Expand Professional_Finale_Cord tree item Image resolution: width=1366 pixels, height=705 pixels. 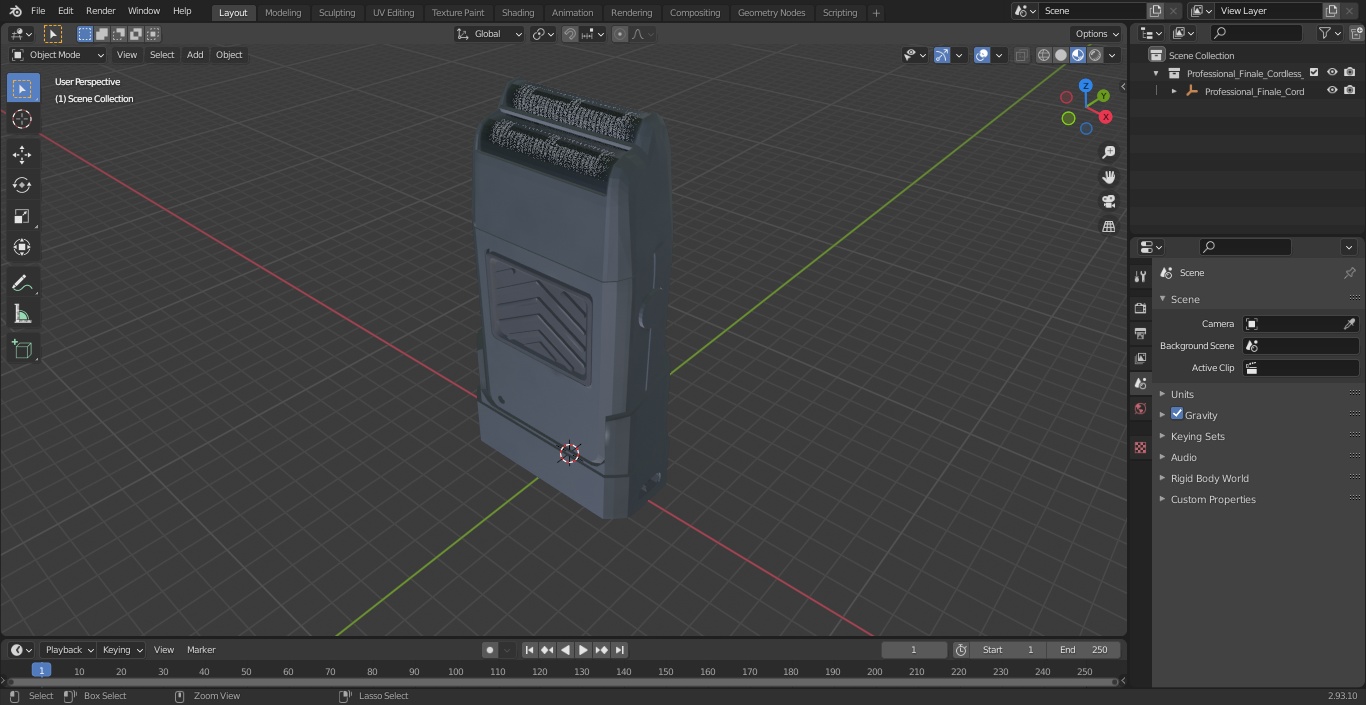[x=1174, y=91]
